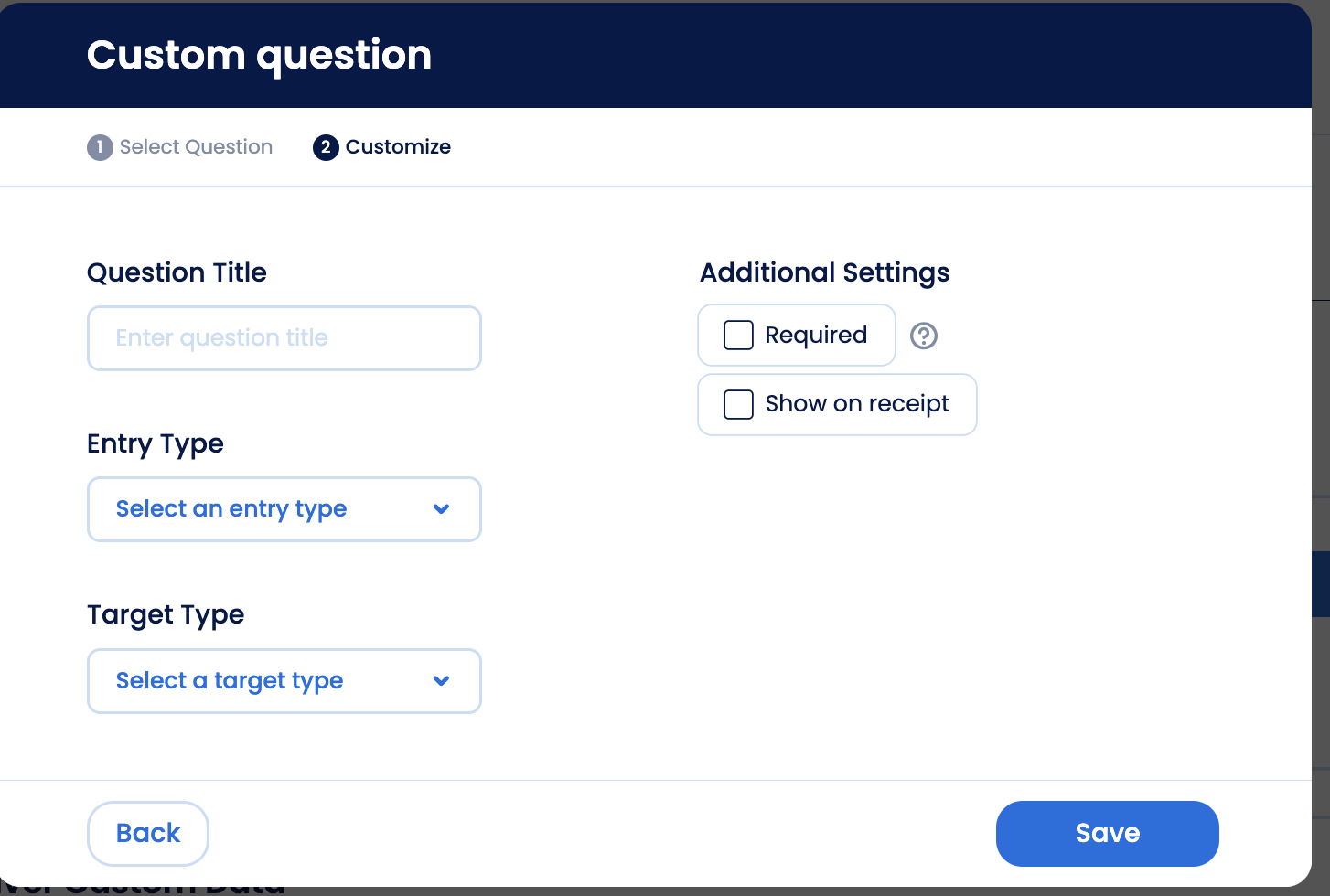Select the Customize step tab

(398, 147)
